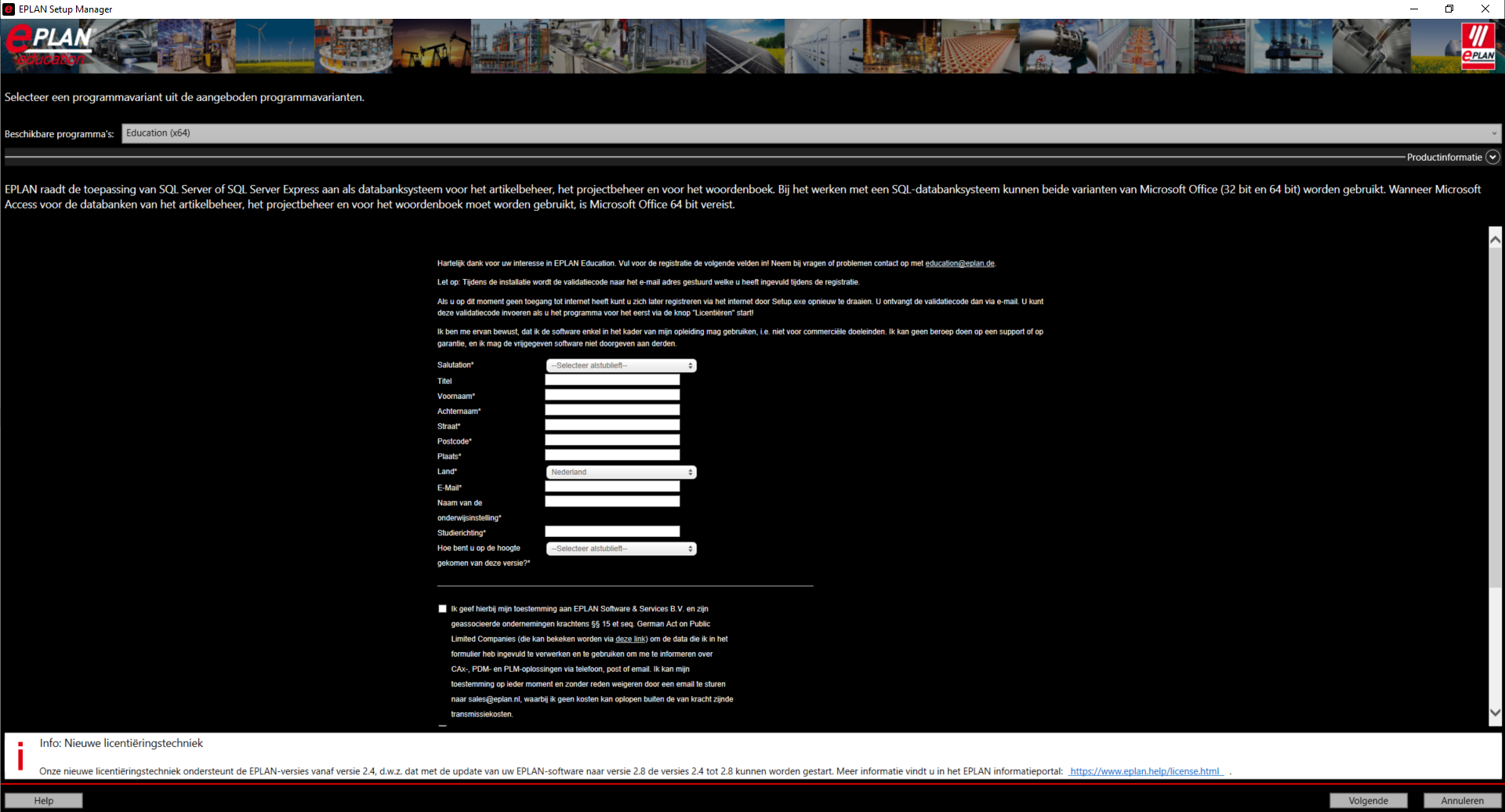
Task: Click the scroll down arrow of registration form
Action: pos(1495,712)
